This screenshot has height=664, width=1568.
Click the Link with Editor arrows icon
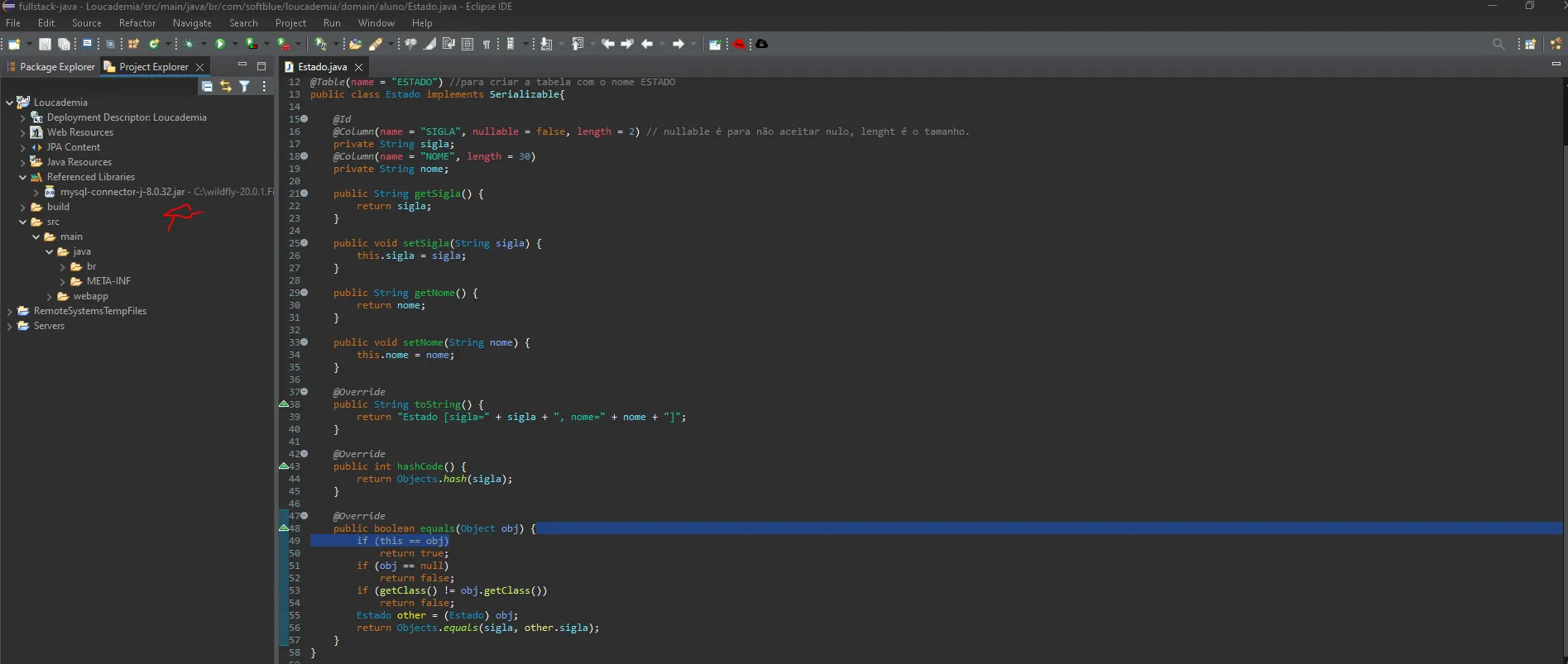pyautogui.click(x=226, y=86)
